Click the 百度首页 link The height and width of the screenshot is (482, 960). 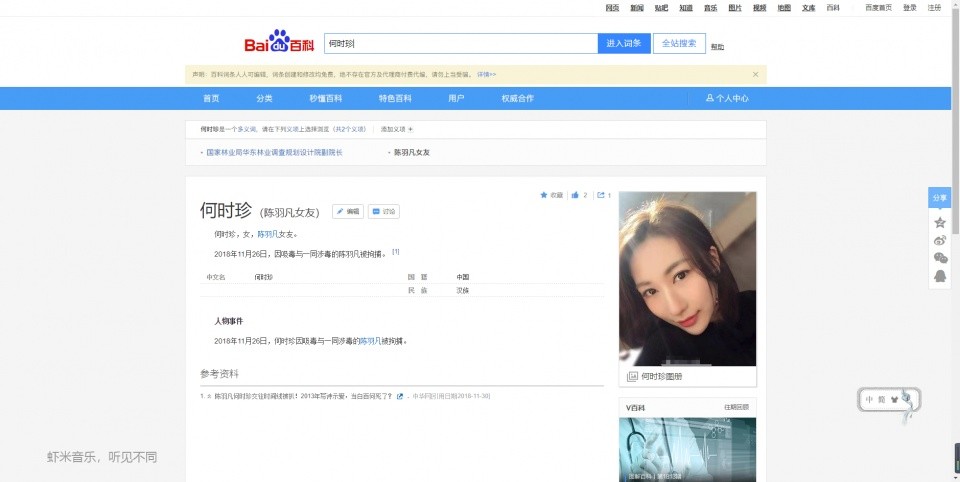(x=879, y=8)
